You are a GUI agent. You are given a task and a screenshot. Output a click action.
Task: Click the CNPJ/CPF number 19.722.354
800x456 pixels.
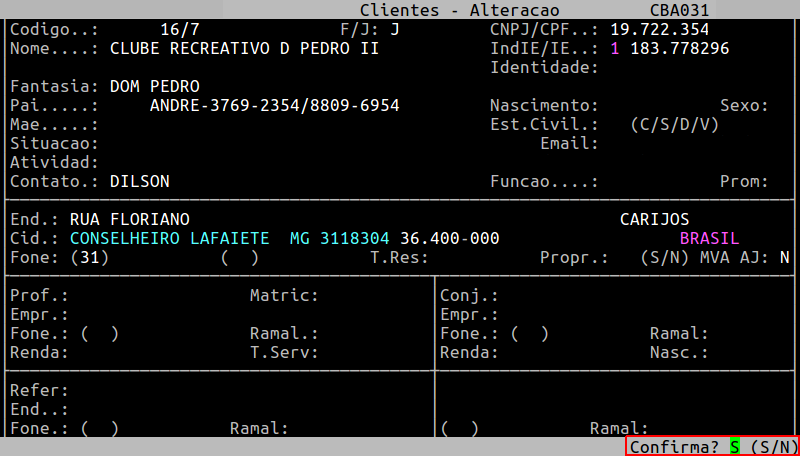(659, 29)
